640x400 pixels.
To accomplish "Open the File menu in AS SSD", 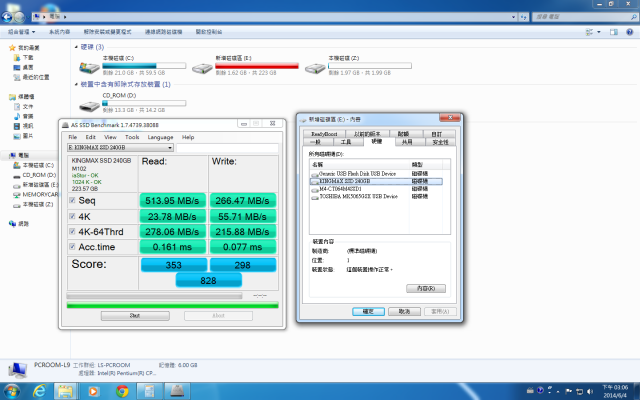I will pyautogui.click(x=73, y=137).
